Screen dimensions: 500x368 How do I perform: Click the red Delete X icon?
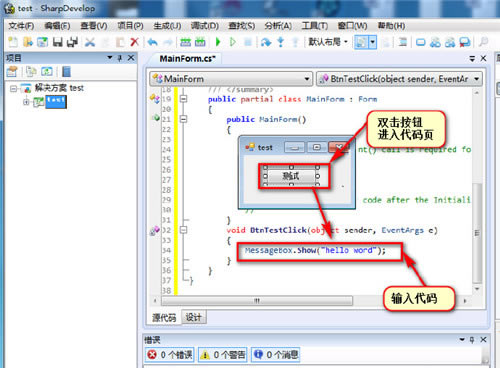134,42
